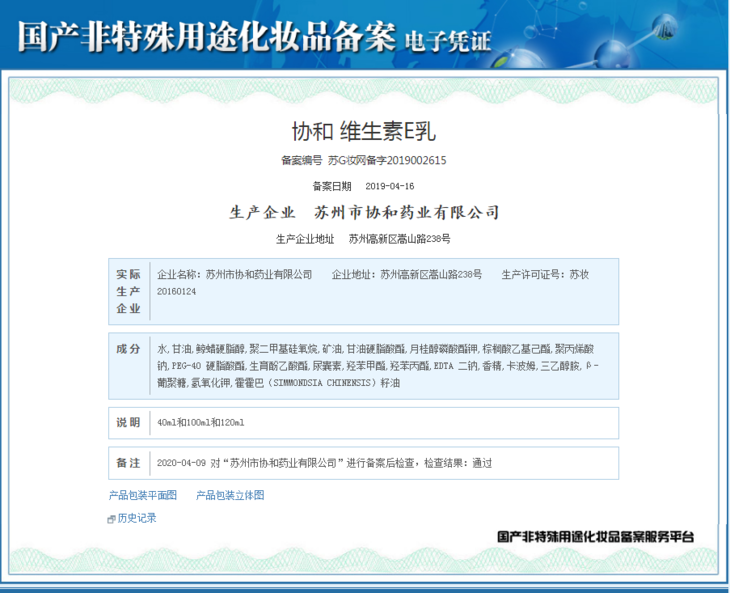Click the first ingredients line starting with 水,甘油
Viewport: 730px width, 593px height.
375,349
